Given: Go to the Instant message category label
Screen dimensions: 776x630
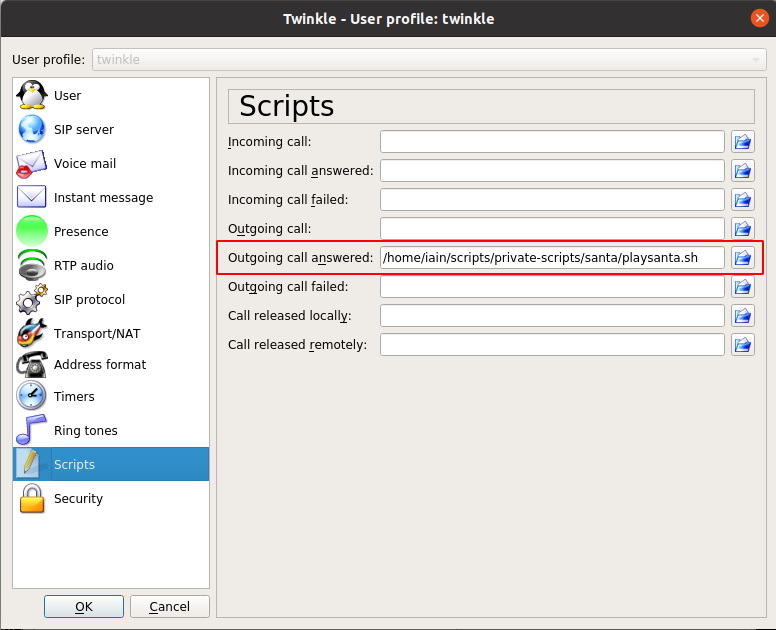Looking at the screenshot, I should coord(103,197).
